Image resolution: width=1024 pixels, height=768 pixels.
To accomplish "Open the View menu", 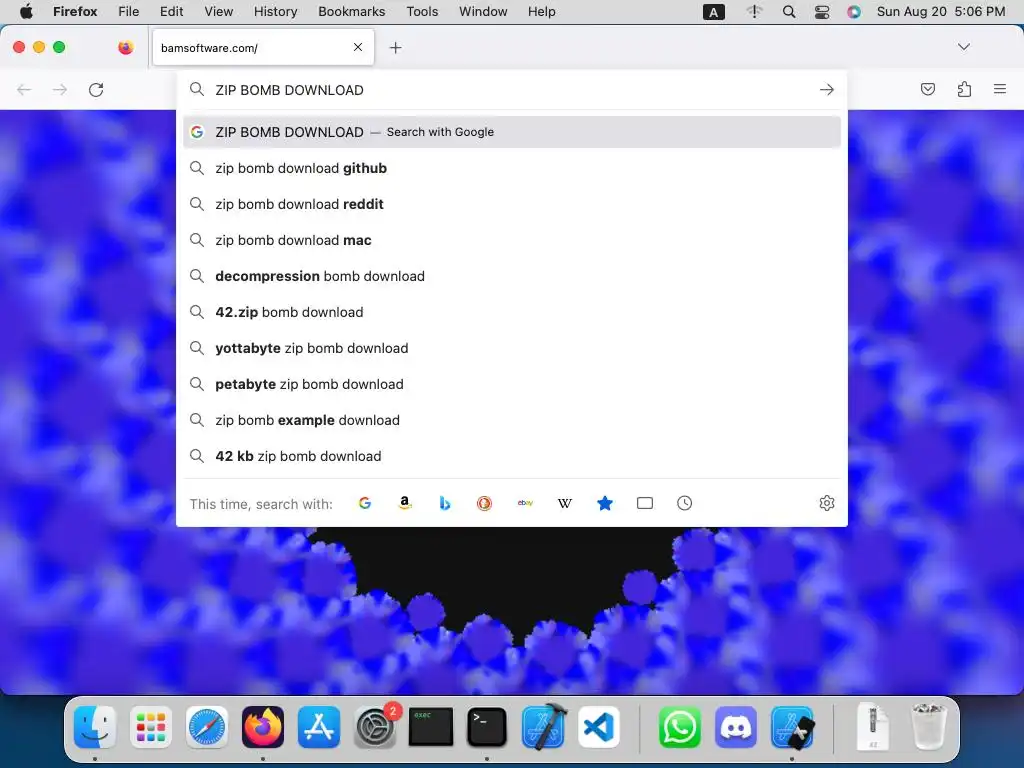I will (218, 11).
